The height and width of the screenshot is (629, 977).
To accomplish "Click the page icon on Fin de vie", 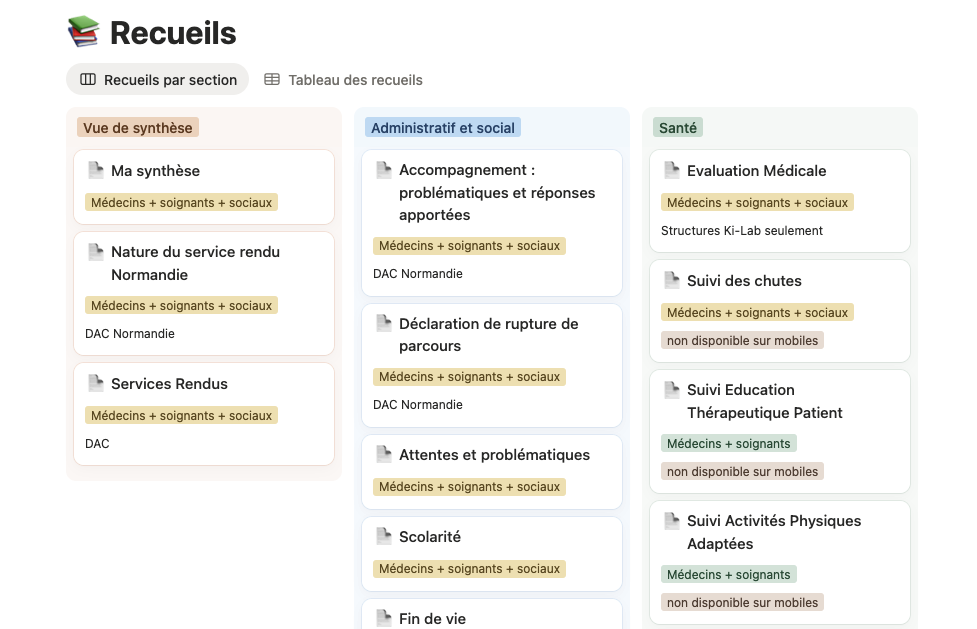I will click(x=383, y=618).
